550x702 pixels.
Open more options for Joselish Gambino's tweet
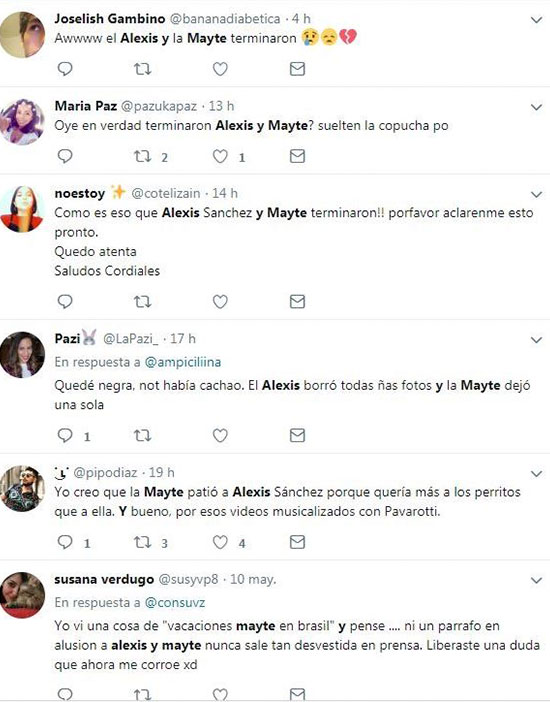pyautogui.click(x=536, y=20)
